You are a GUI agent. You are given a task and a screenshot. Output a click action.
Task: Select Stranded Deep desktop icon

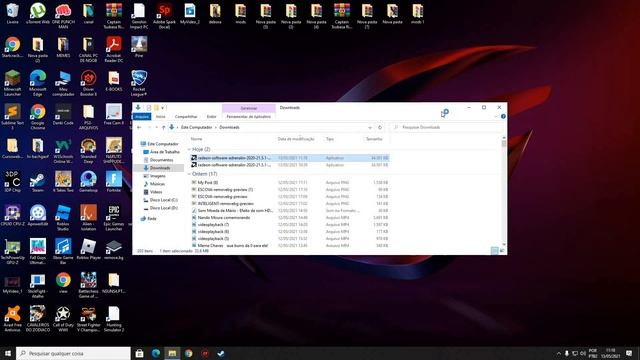pyautogui.click(x=88, y=151)
